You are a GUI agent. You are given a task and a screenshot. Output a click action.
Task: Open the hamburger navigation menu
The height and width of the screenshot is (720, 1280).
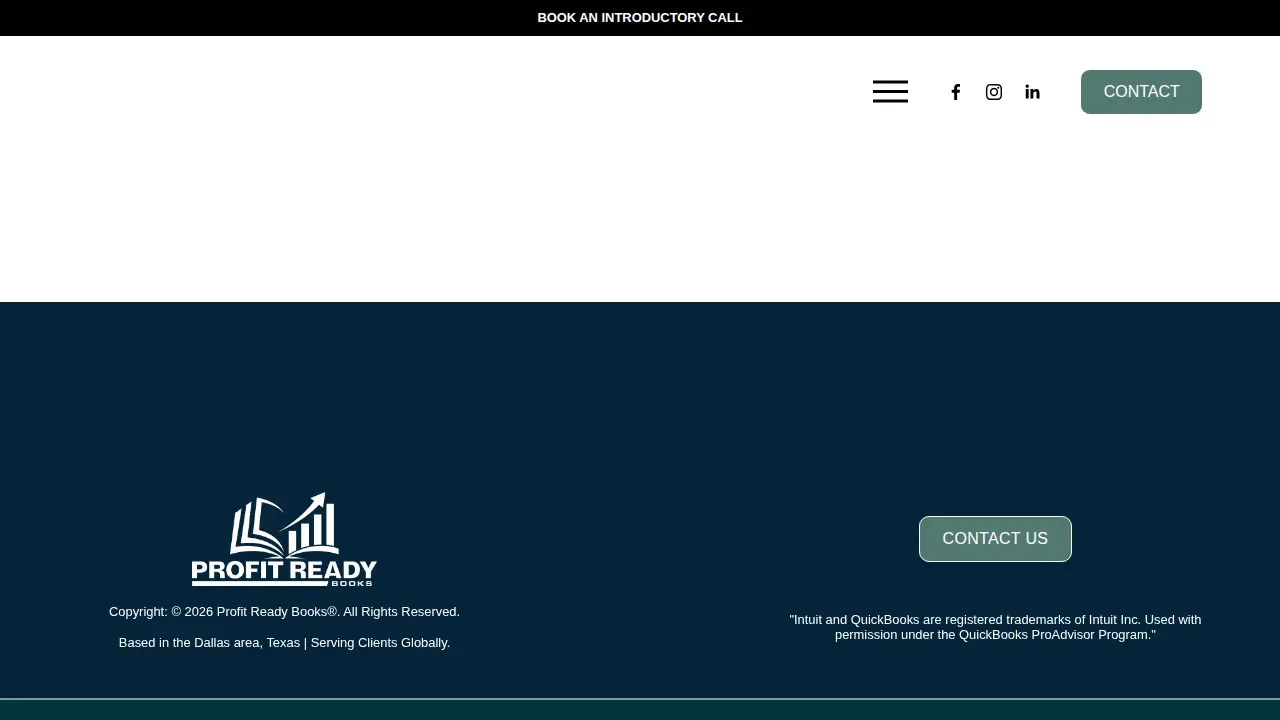[890, 92]
